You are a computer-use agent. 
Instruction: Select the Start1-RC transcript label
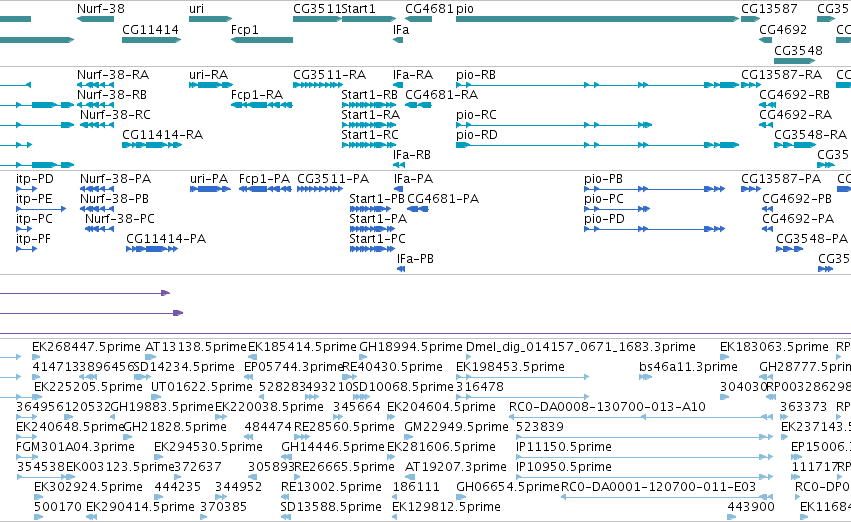click(370, 135)
